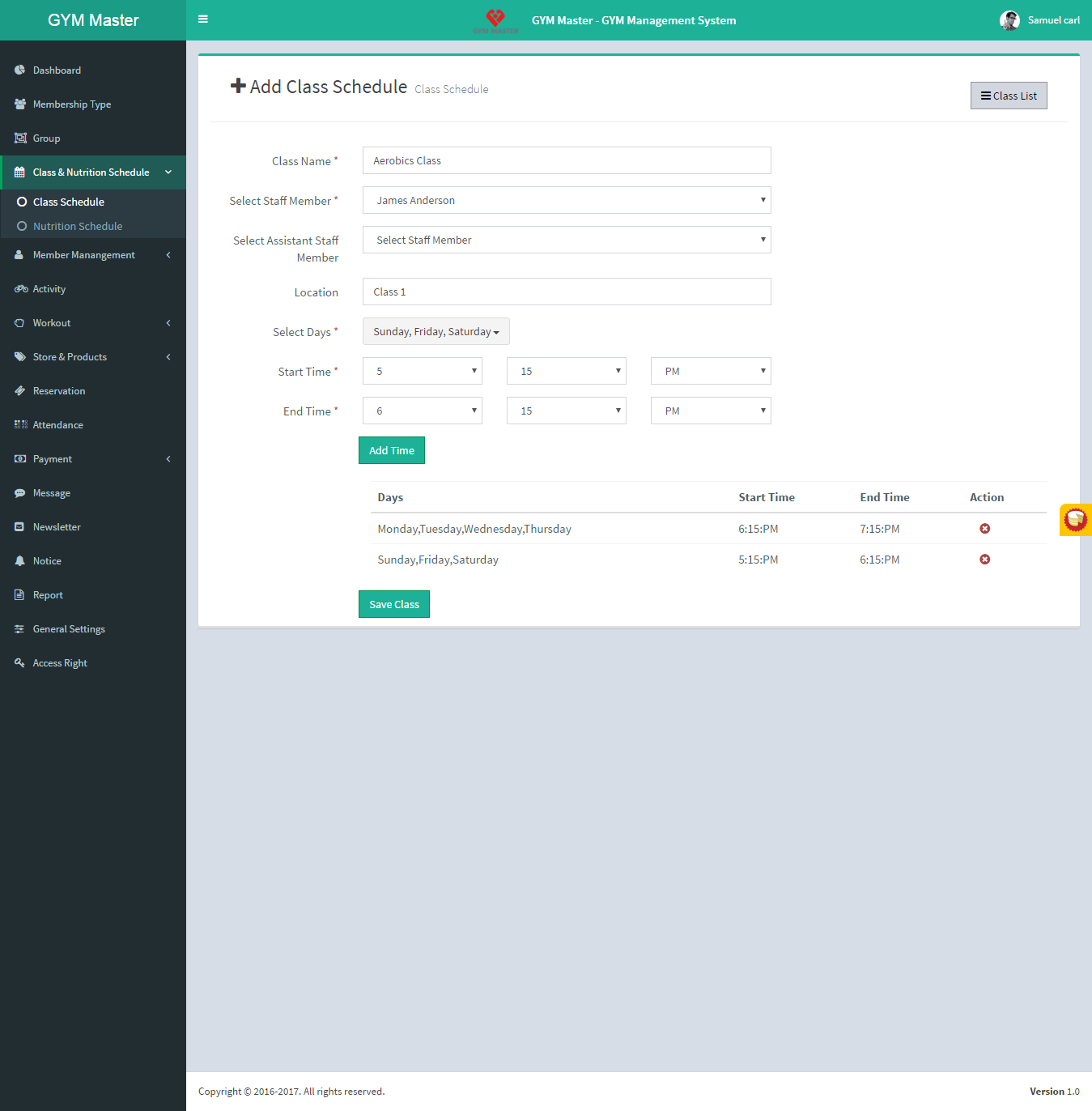1092x1111 pixels.
Task: Click the calendar icon beside Class & Nutrition Schedule
Action: click(19, 172)
